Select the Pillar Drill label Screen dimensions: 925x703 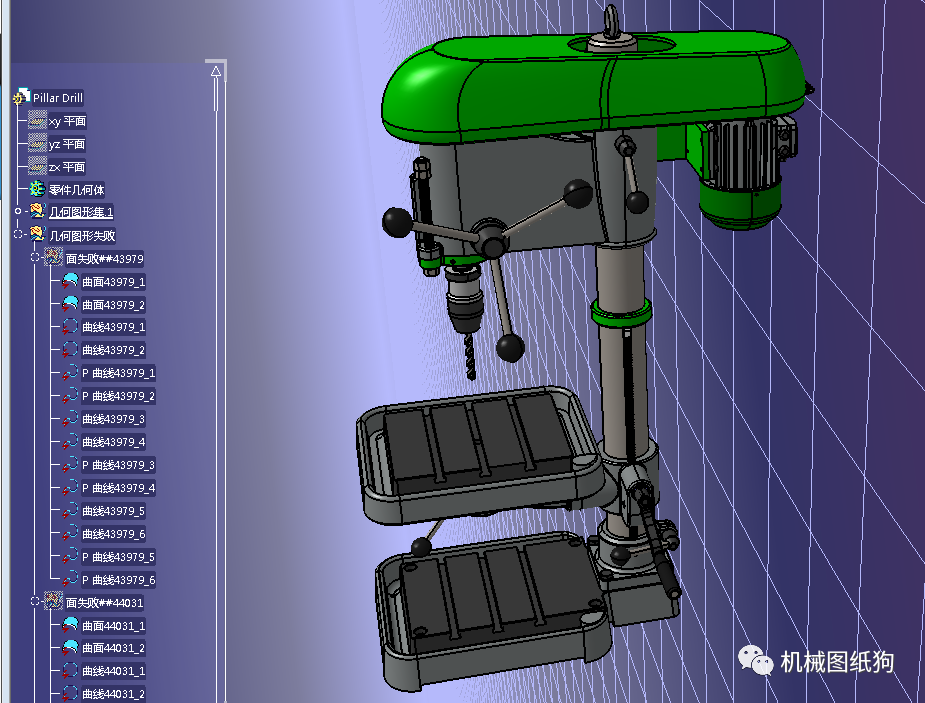[58, 98]
